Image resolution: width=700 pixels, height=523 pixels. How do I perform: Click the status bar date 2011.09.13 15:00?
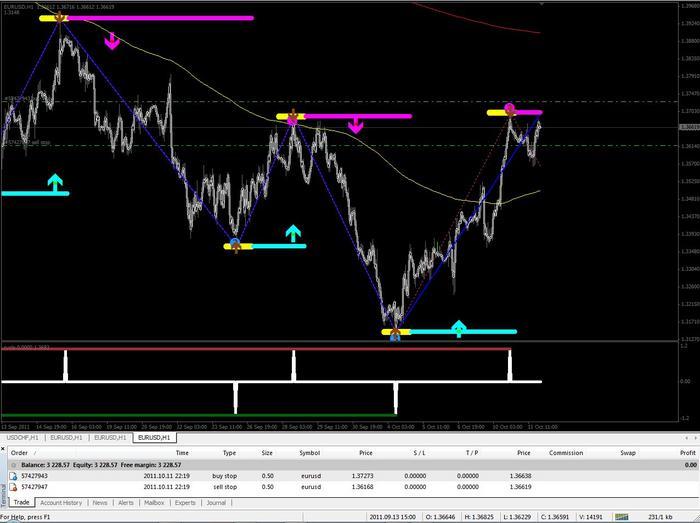[x=392, y=517]
